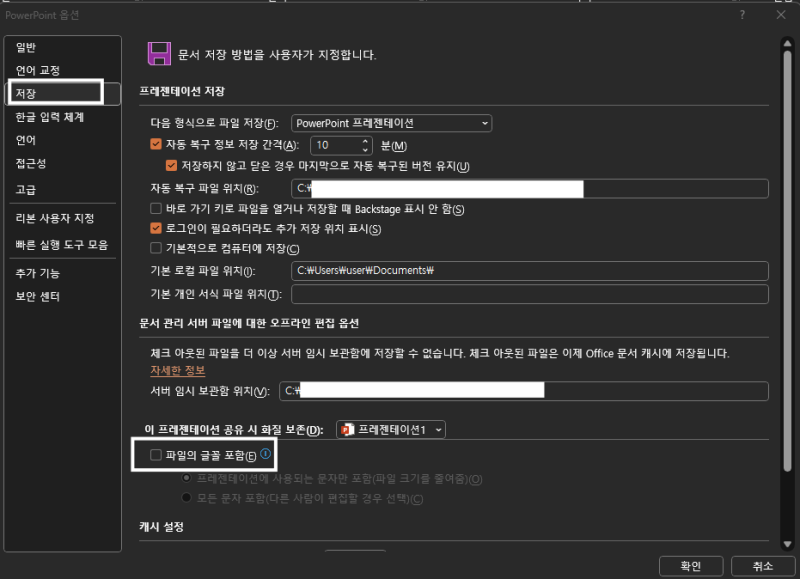The image size is (800, 579).
Task: Click the 오프라인 편집 옵션 section heading
Action: 249,323
